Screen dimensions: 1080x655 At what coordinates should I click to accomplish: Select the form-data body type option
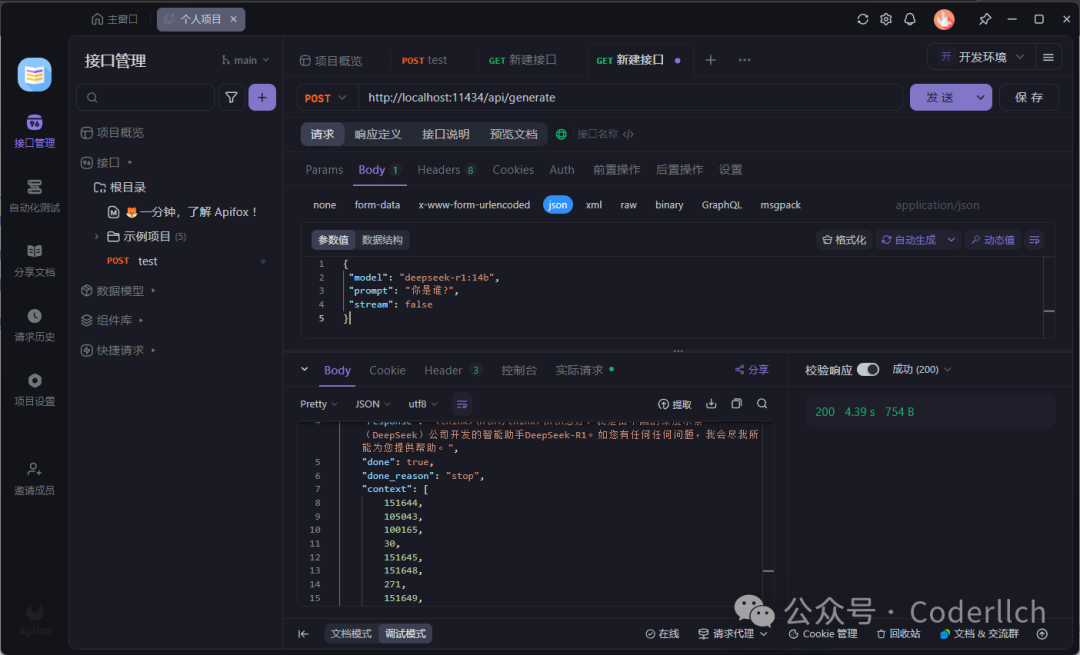(377, 205)
